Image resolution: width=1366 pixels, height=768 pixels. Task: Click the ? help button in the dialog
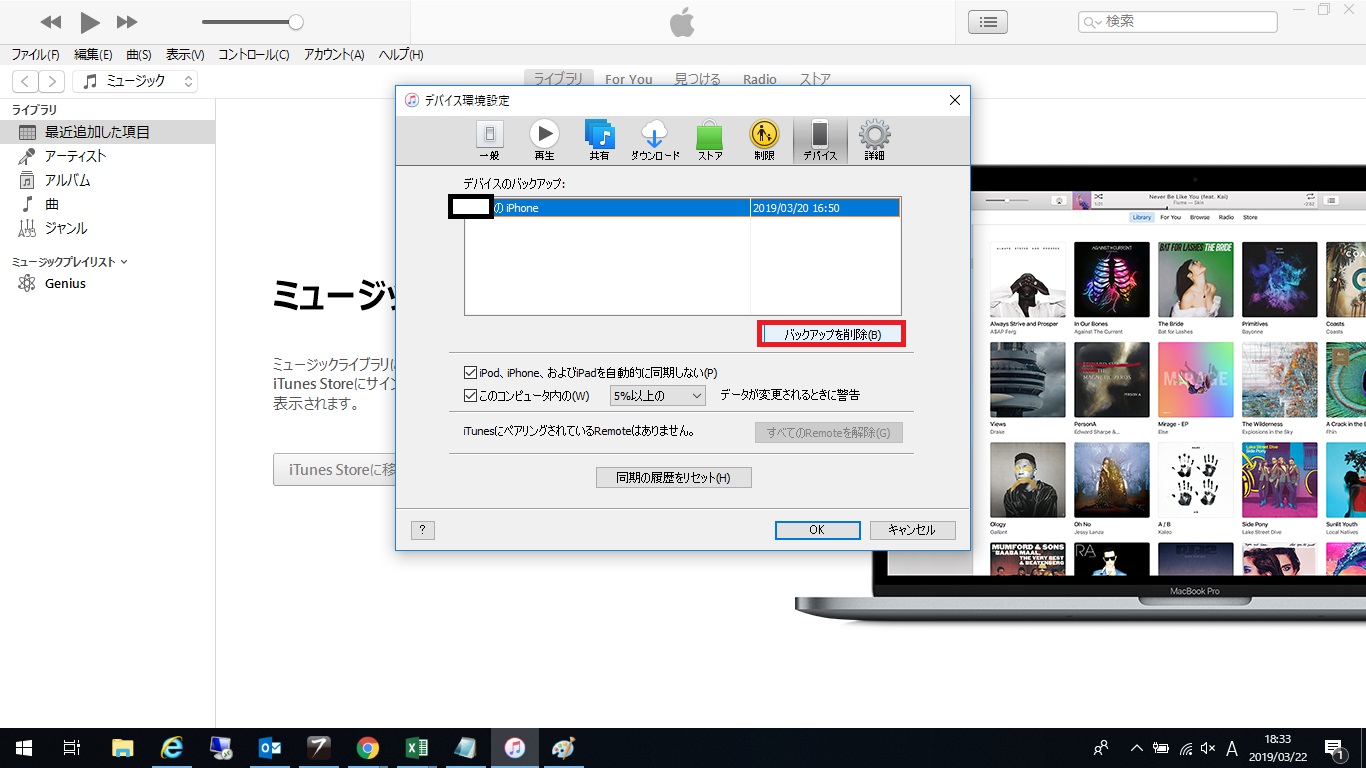coord(423,530)
